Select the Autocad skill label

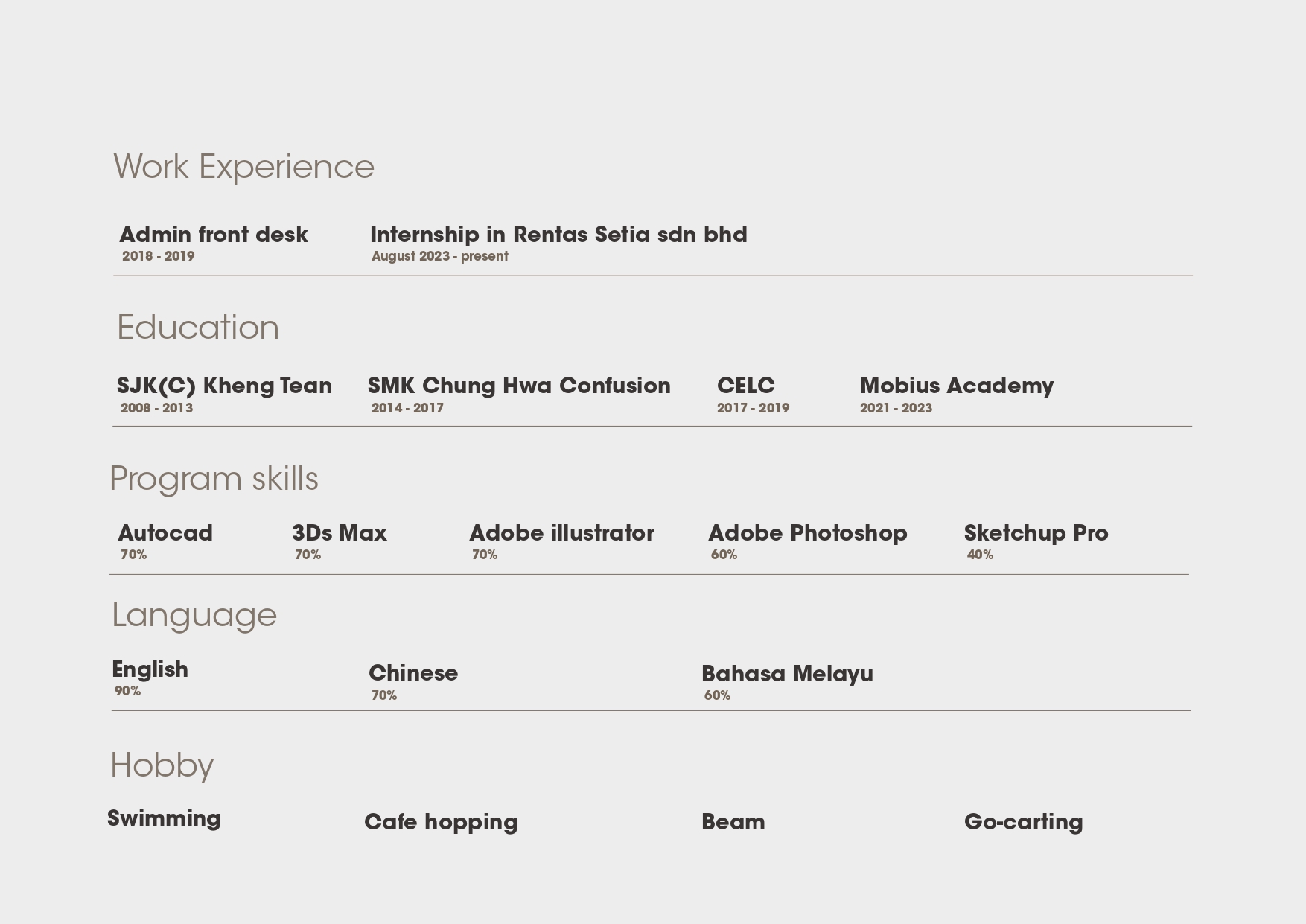tap(165, 533)
